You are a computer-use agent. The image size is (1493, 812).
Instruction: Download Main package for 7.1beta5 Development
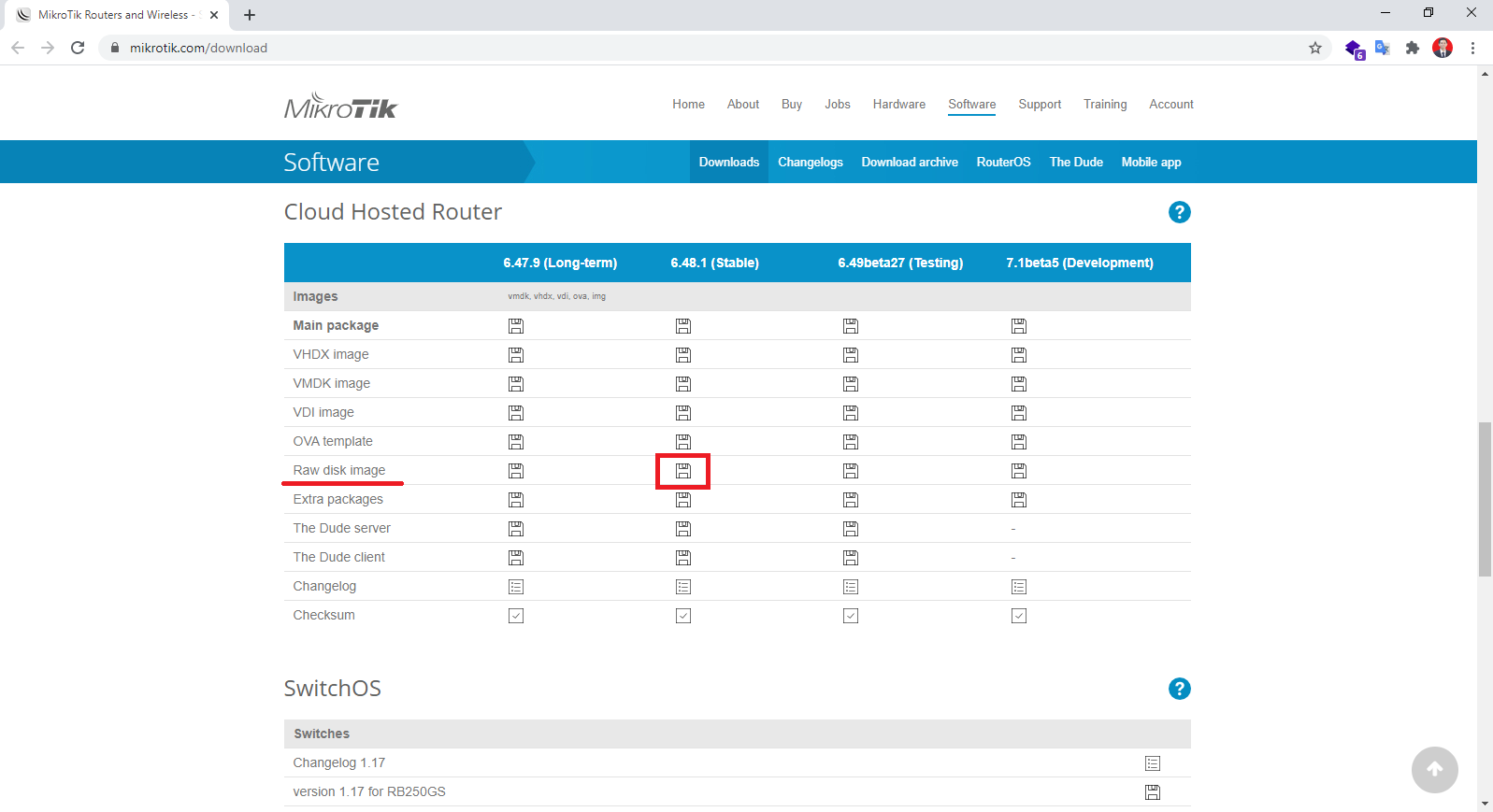(1019, 326)
